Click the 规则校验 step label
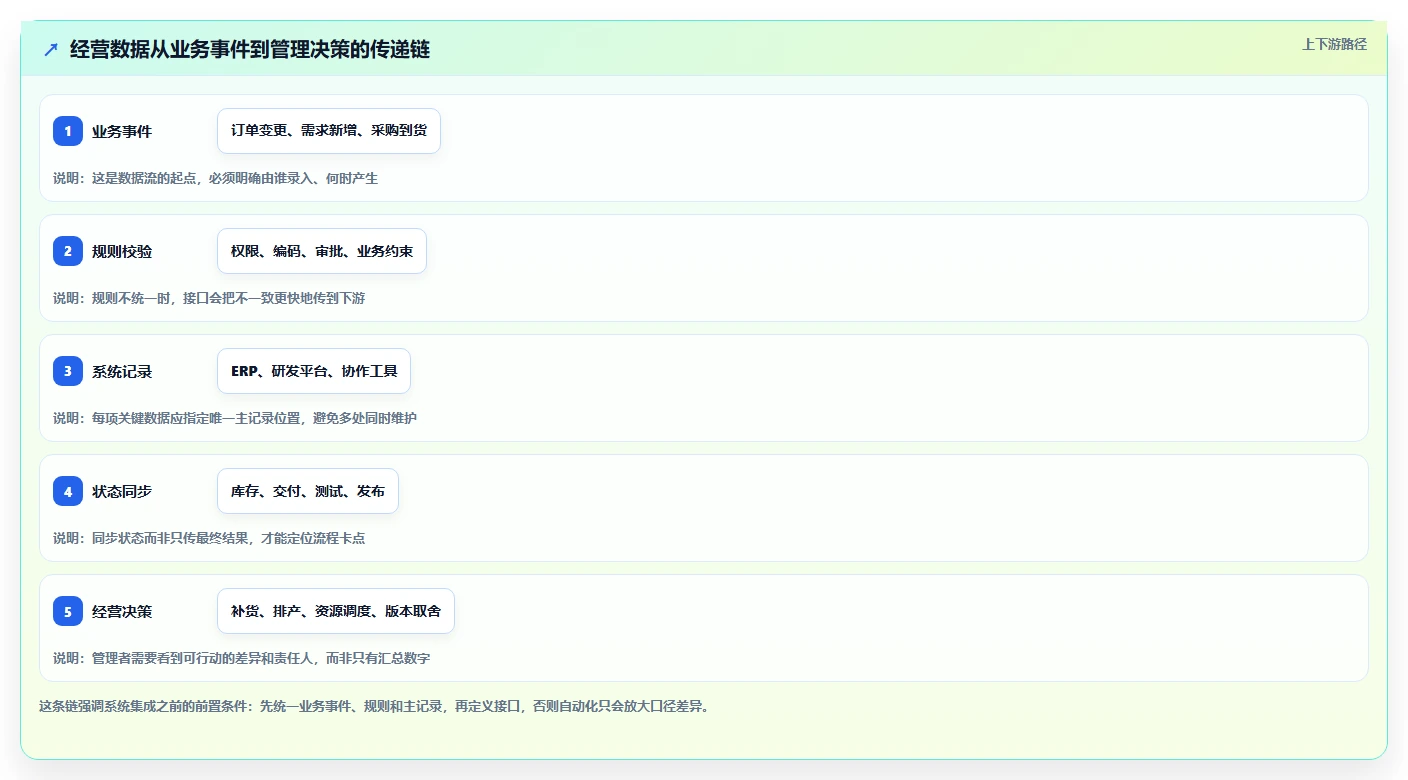The height and width of the screenshot is (780, 1408). (122, 251)
